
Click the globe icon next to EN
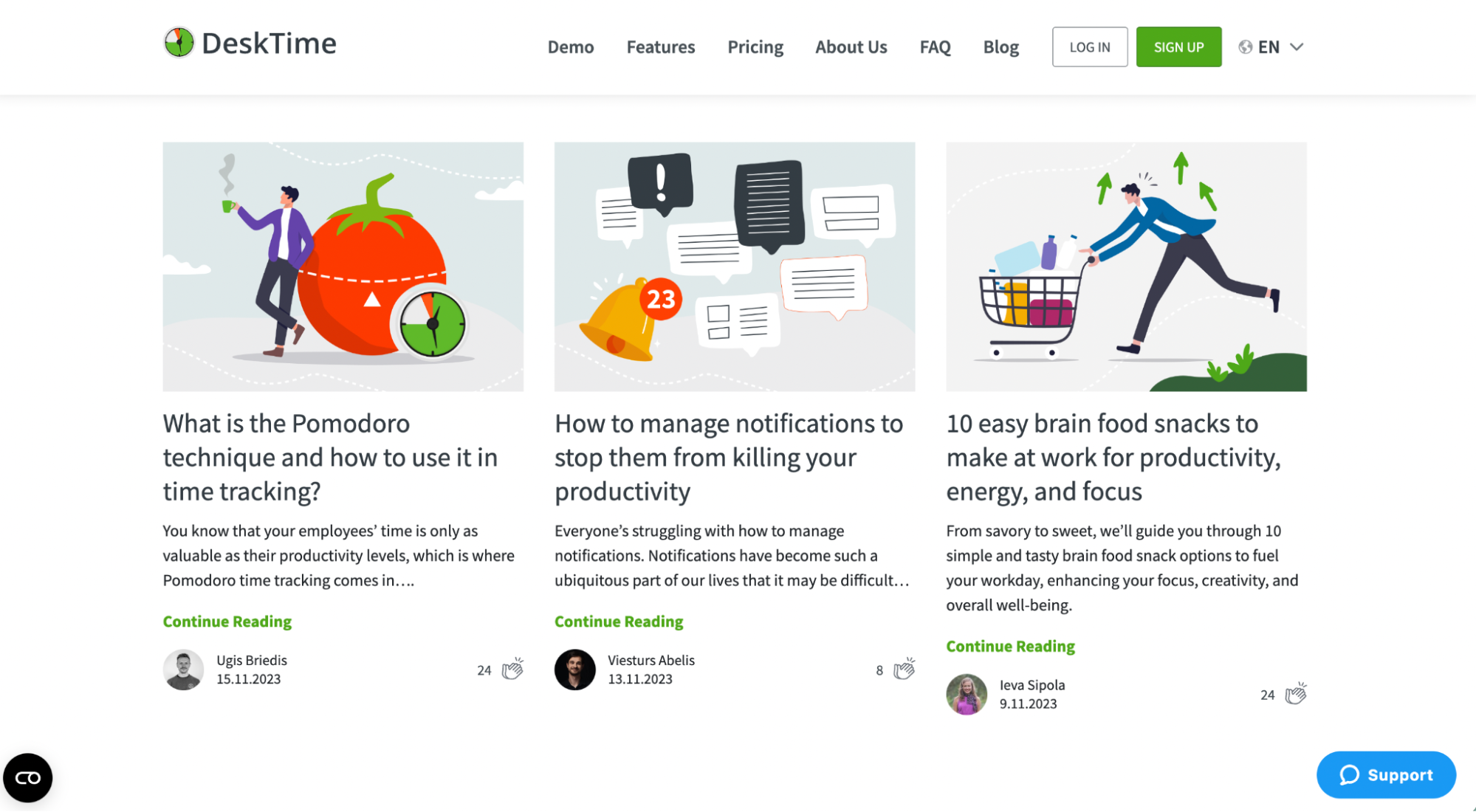tap(1244, 47)
